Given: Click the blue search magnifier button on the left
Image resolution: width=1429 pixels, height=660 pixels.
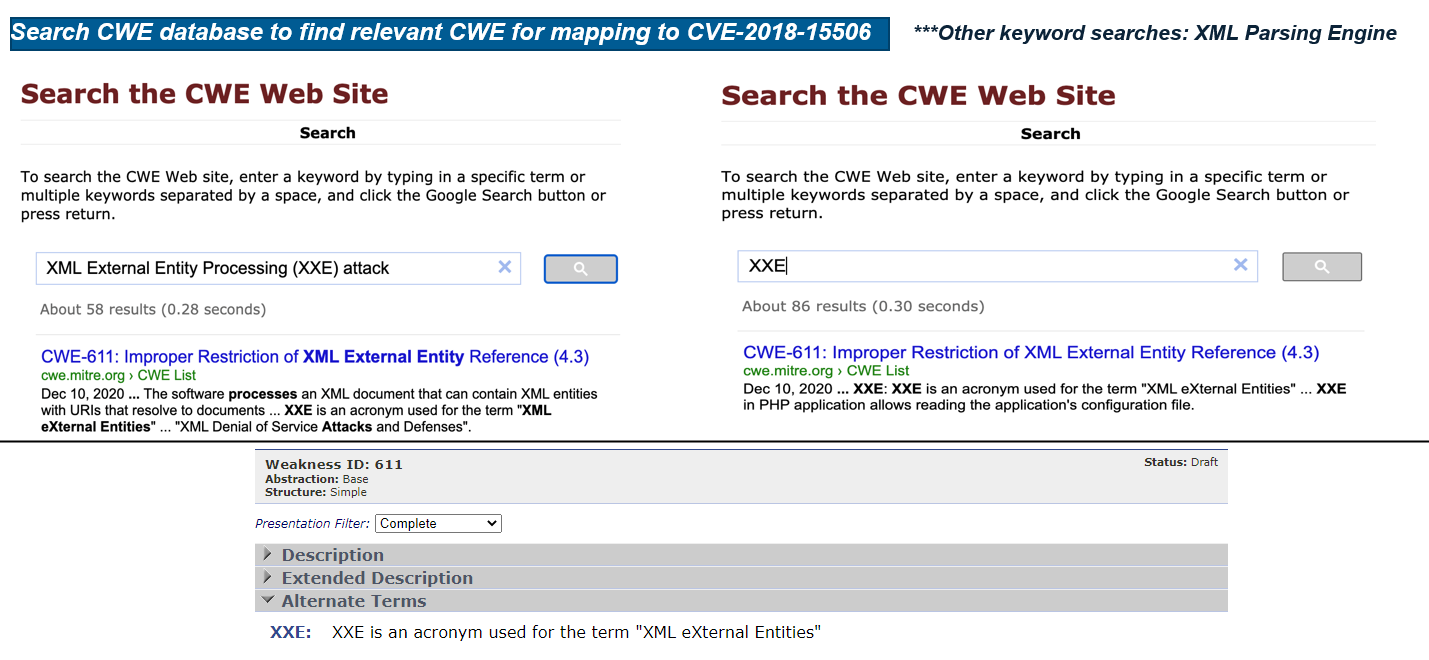Looking at the screenshot, I should click(581, 269).
